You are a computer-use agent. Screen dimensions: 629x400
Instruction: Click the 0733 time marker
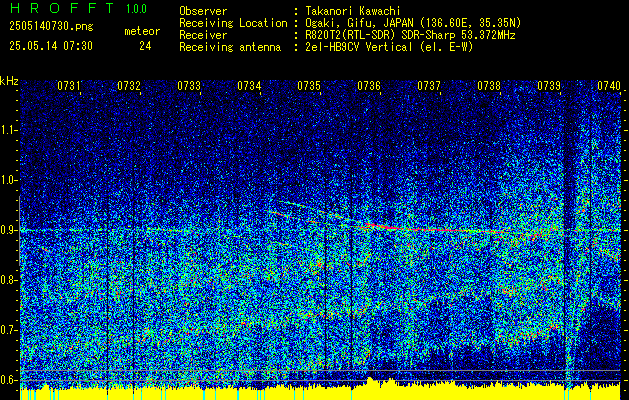(189, 86)
